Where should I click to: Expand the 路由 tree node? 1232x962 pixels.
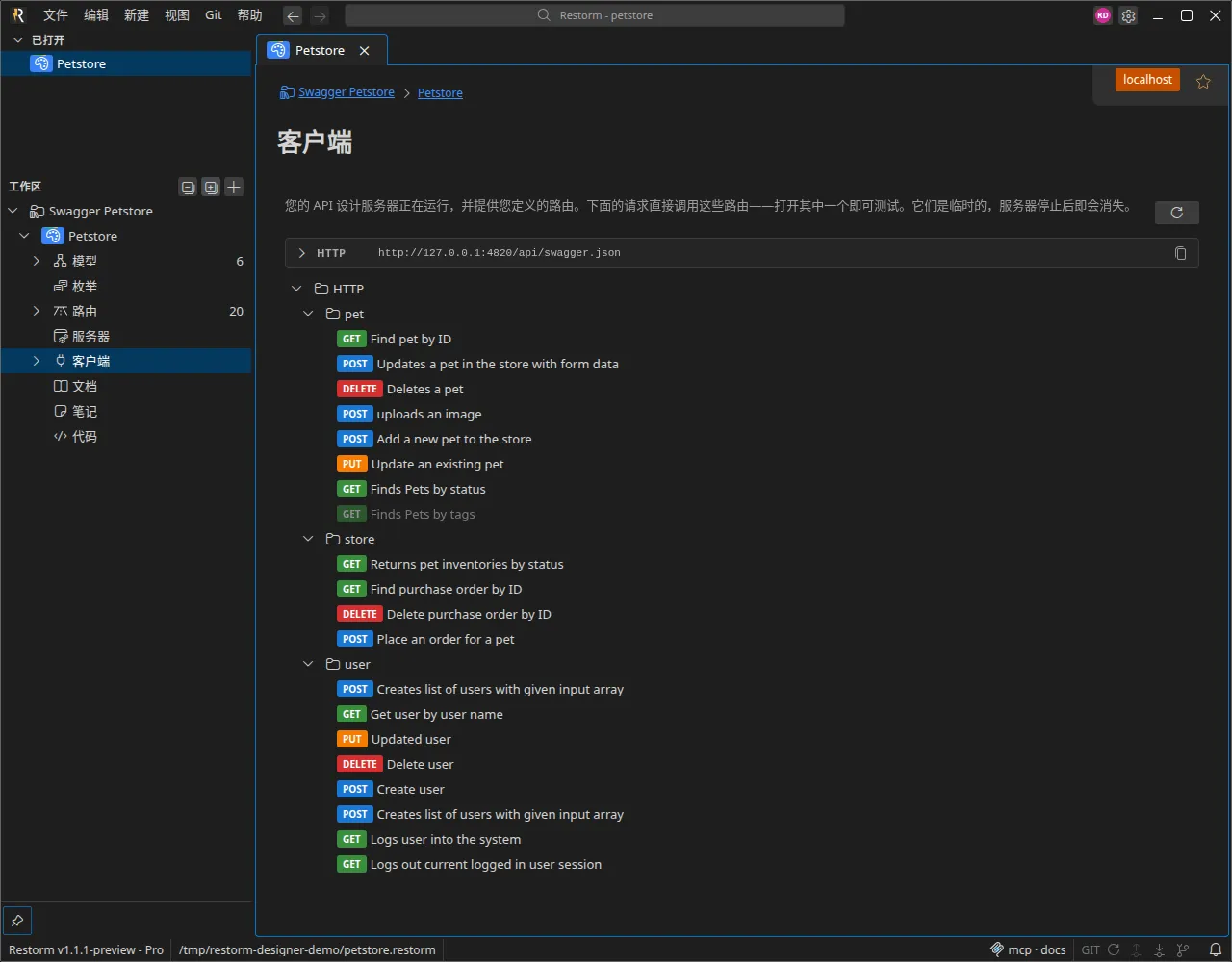click(37, 312)
